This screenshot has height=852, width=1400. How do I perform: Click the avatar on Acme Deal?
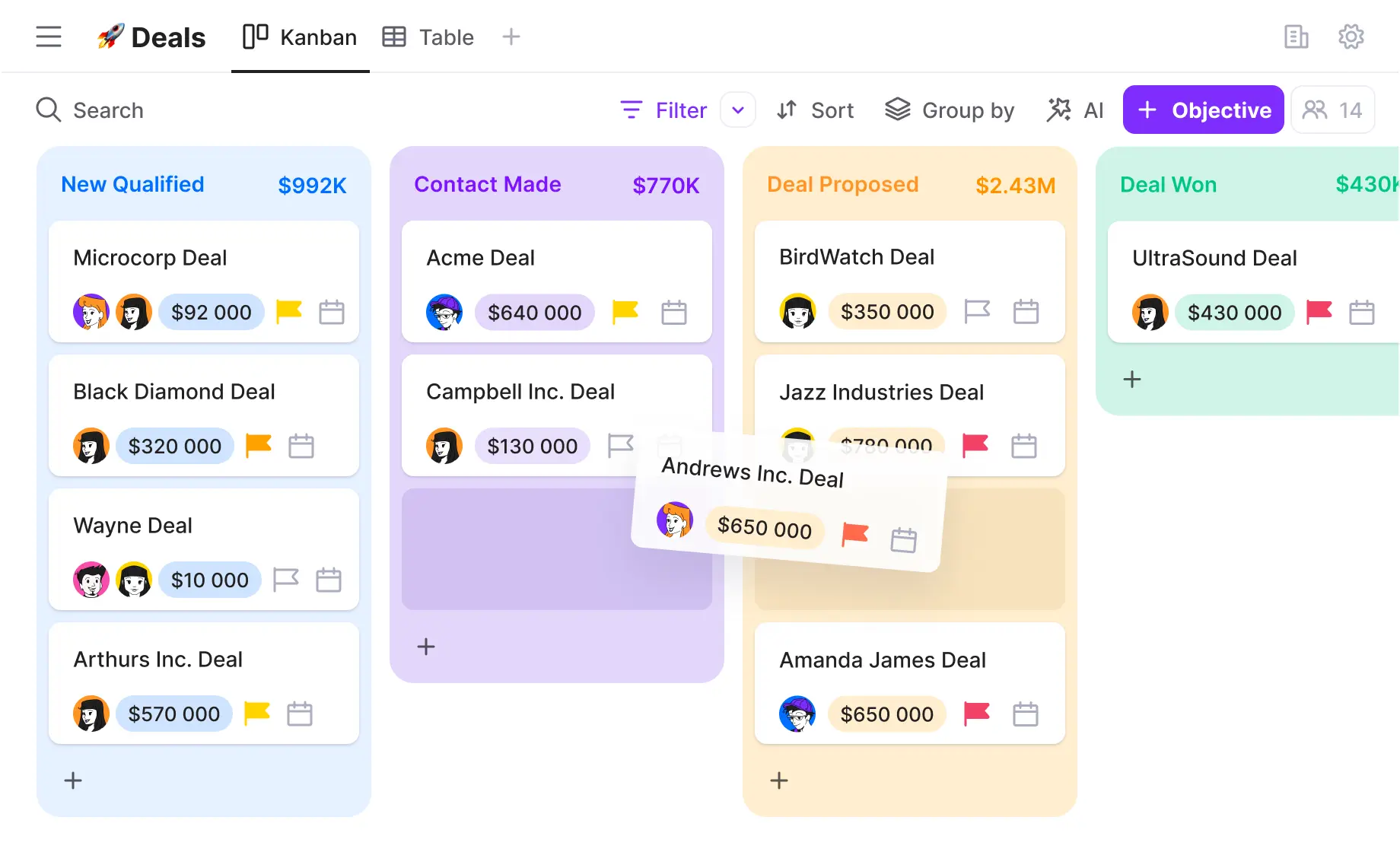pos(444,312)
